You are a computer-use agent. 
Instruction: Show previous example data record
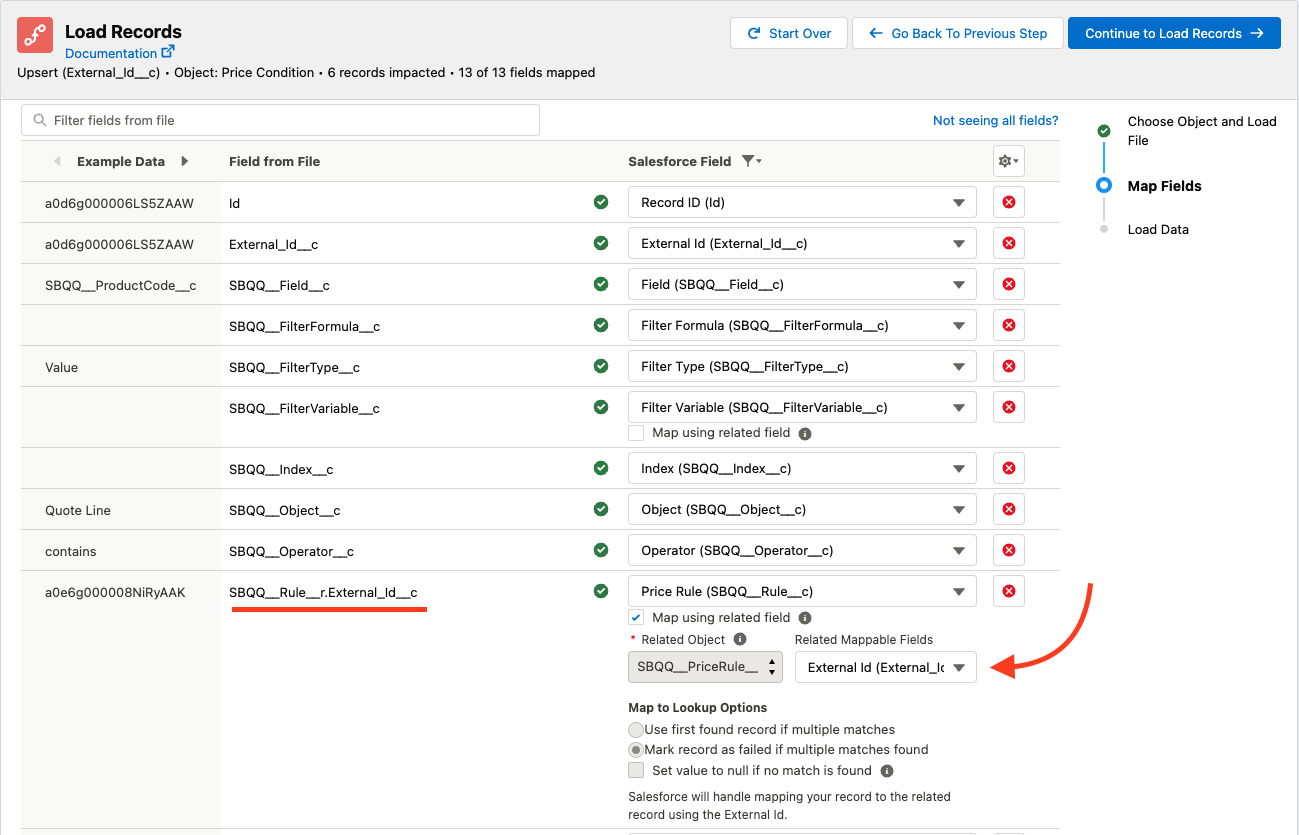[x=57, y=161]
